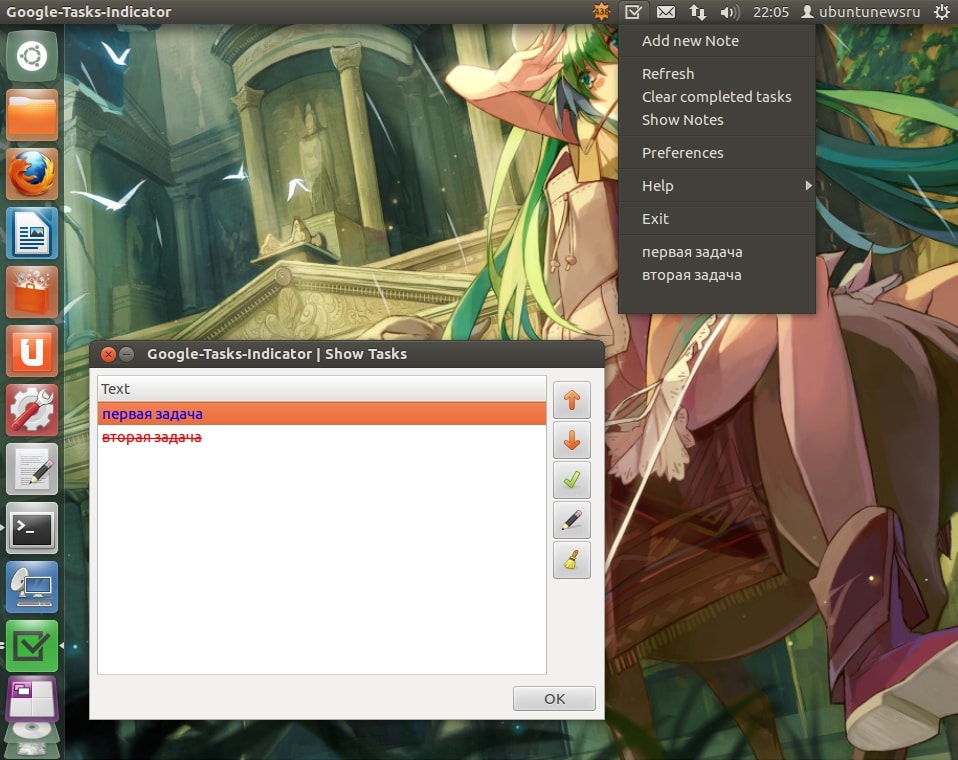Click the orange move up arrow button
This screenshot has width=958, height=760.
pos(571,400)
